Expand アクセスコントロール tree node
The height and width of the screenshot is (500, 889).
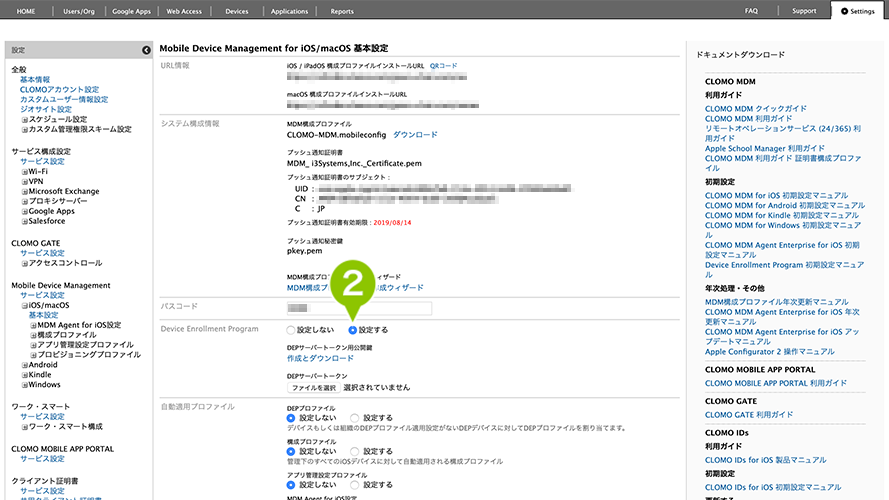point(25,264)
